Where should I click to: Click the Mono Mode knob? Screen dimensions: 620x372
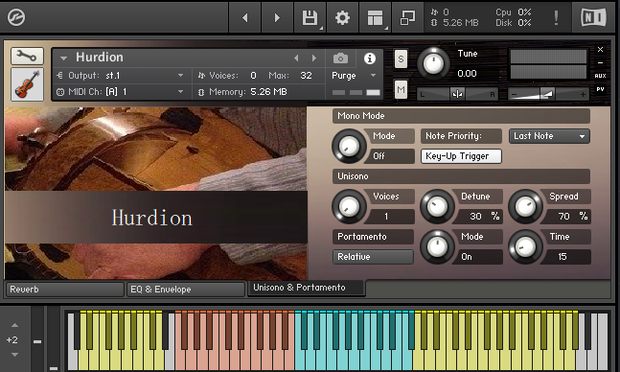point(349,146)
